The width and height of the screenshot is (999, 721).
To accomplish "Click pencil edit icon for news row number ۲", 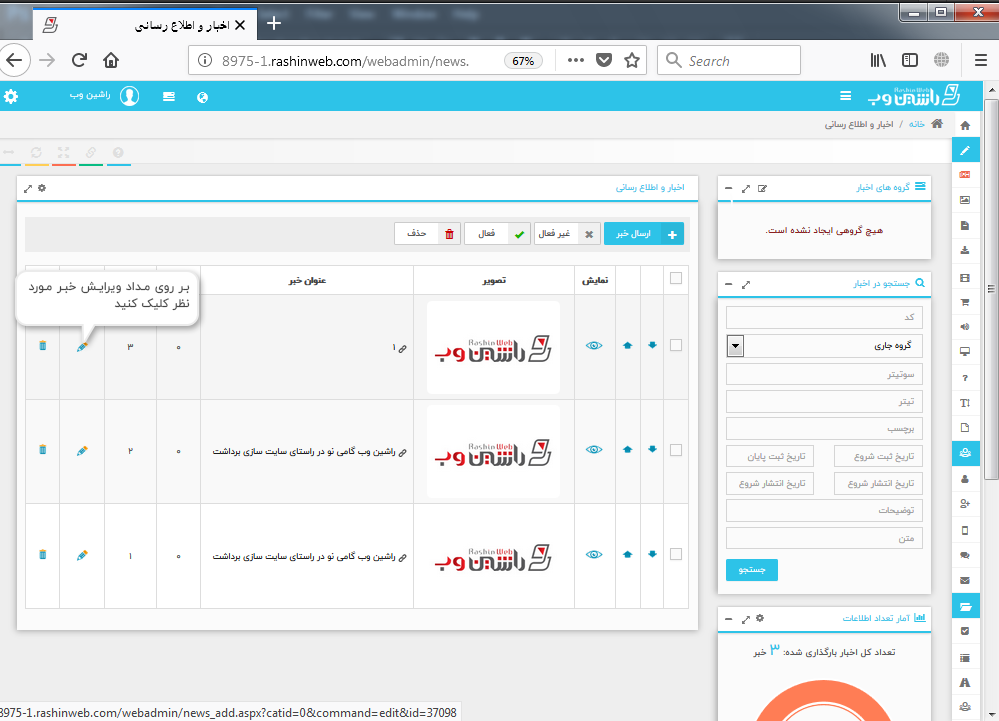I will click(x=82, y=451).
